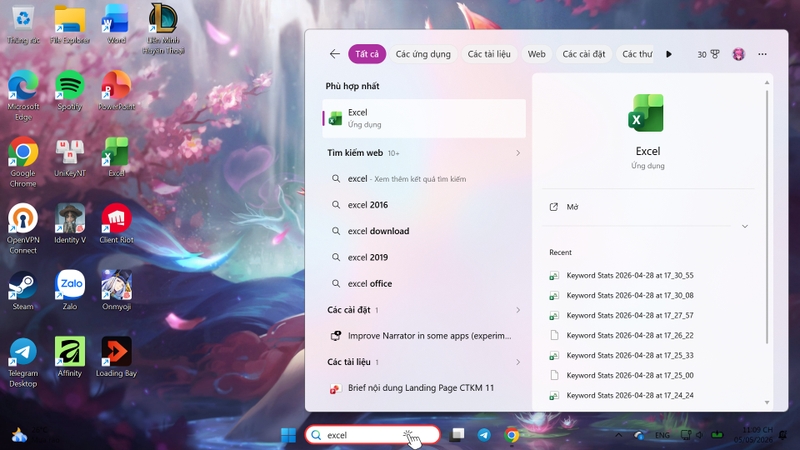The width and height of the screenshot is (800, 450).
Task: Expand Tìm kiếm web section chevron
Action: tap(518, 153)
